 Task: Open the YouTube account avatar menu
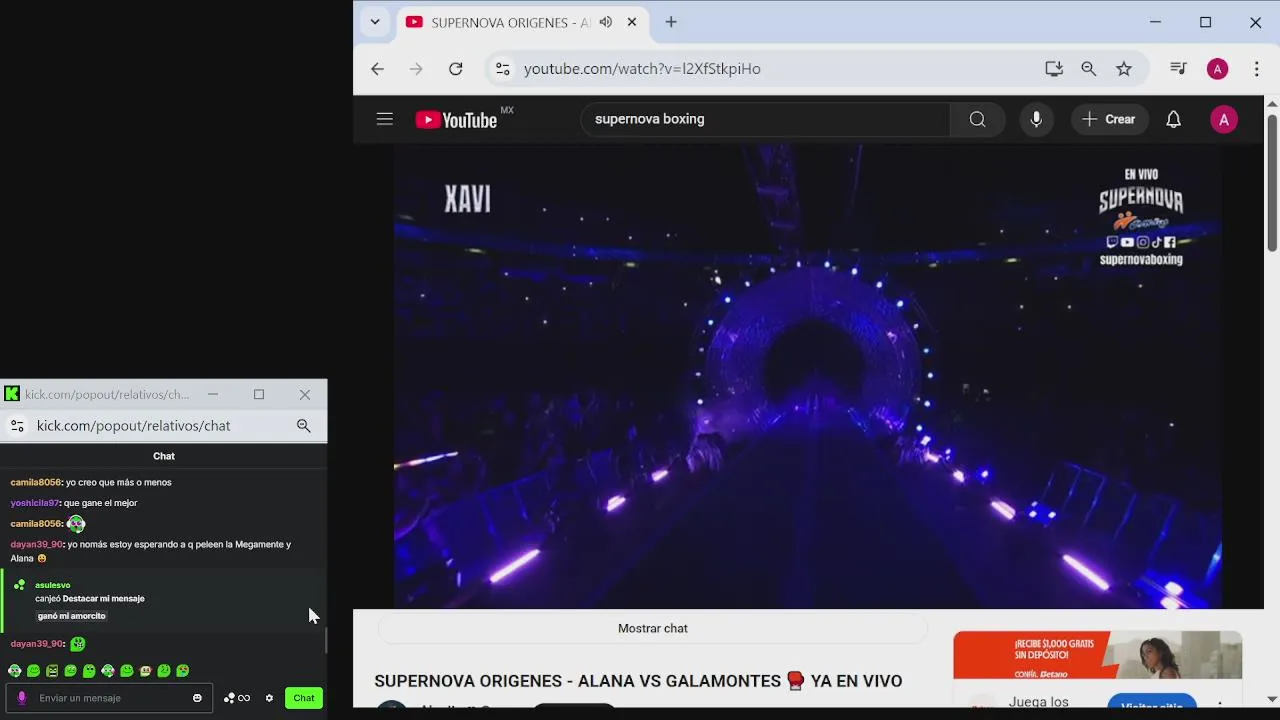tap(1224, 119)
